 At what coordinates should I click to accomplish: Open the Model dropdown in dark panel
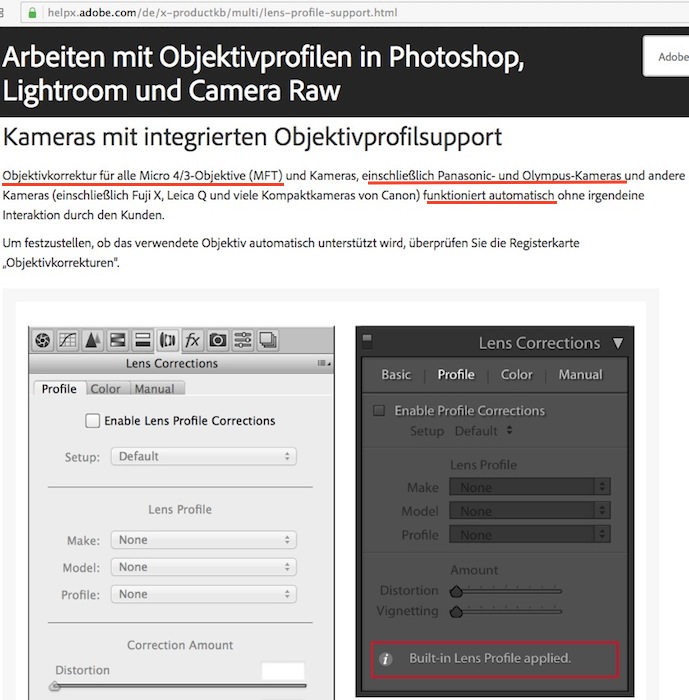pyautogui.click(x=529, y=511)
